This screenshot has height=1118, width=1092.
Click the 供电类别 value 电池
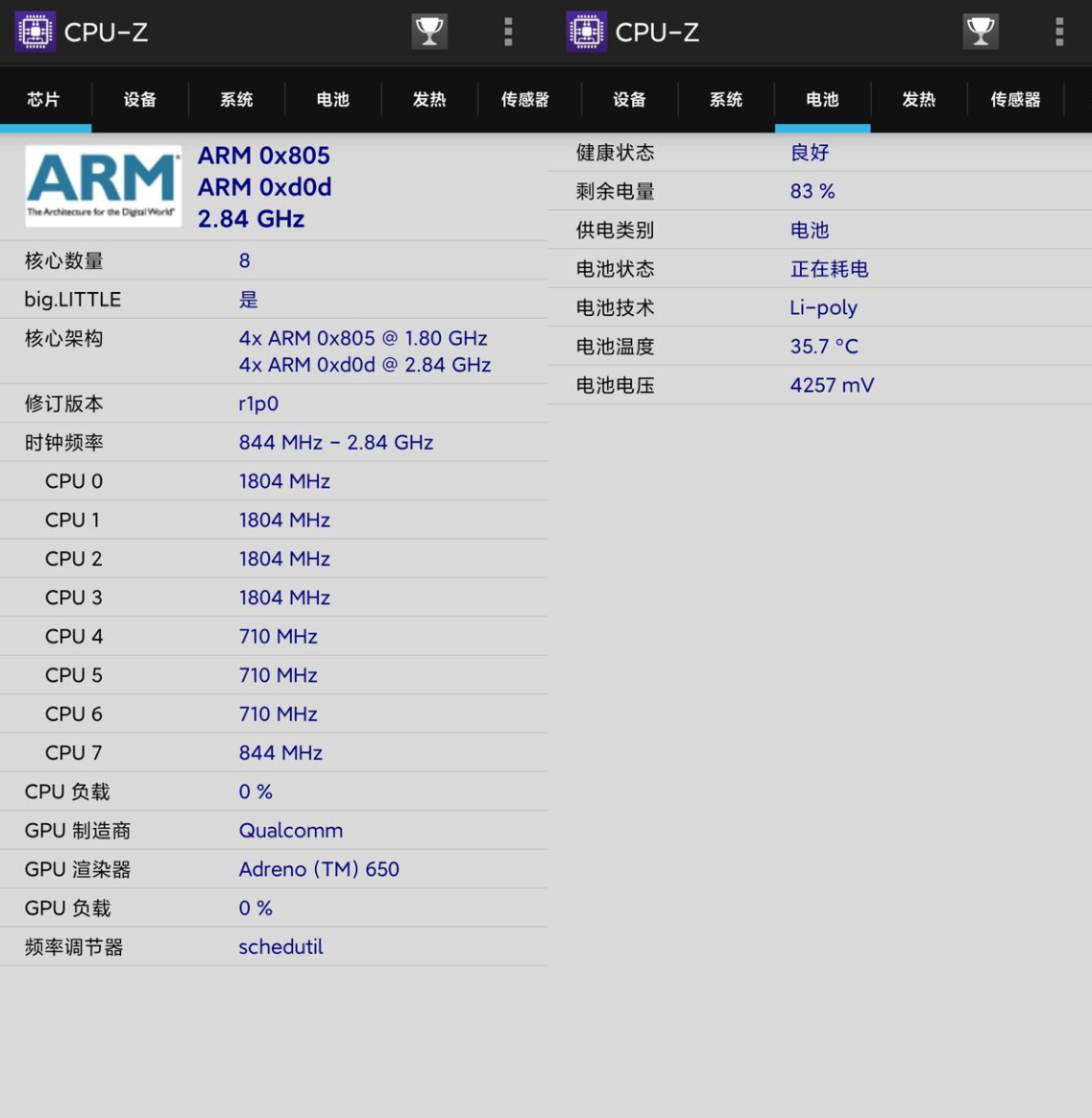[810, 231]
